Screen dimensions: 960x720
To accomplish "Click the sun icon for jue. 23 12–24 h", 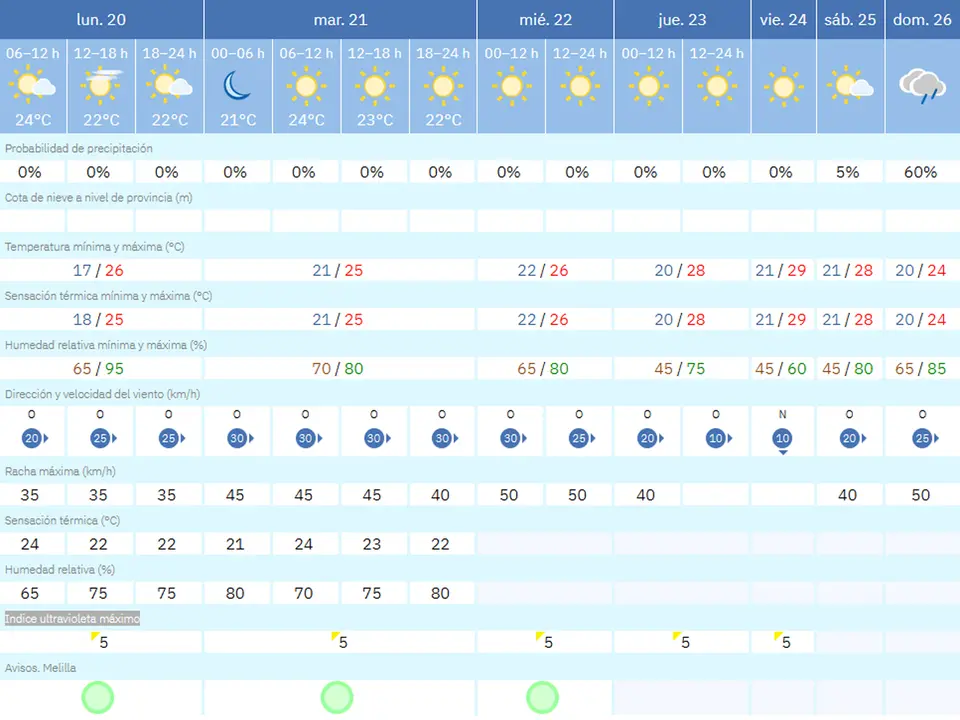I will point(717,86).
